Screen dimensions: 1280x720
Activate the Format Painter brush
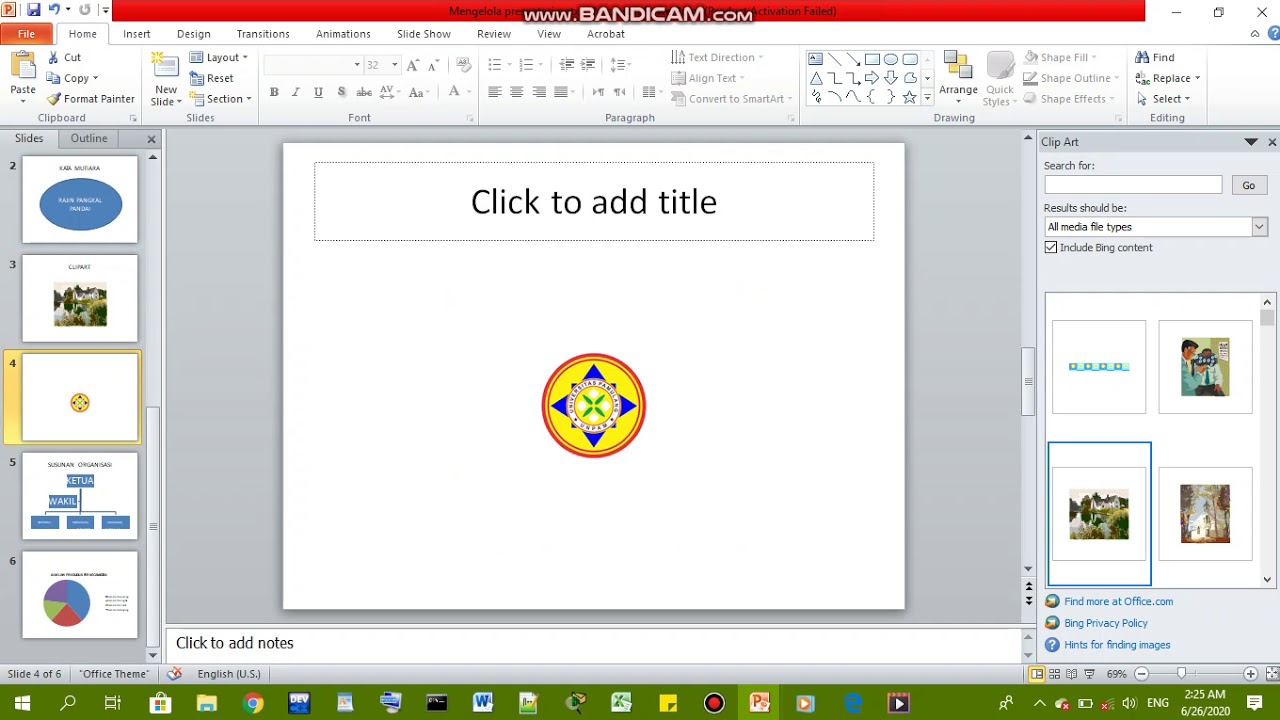pos(90,99)
